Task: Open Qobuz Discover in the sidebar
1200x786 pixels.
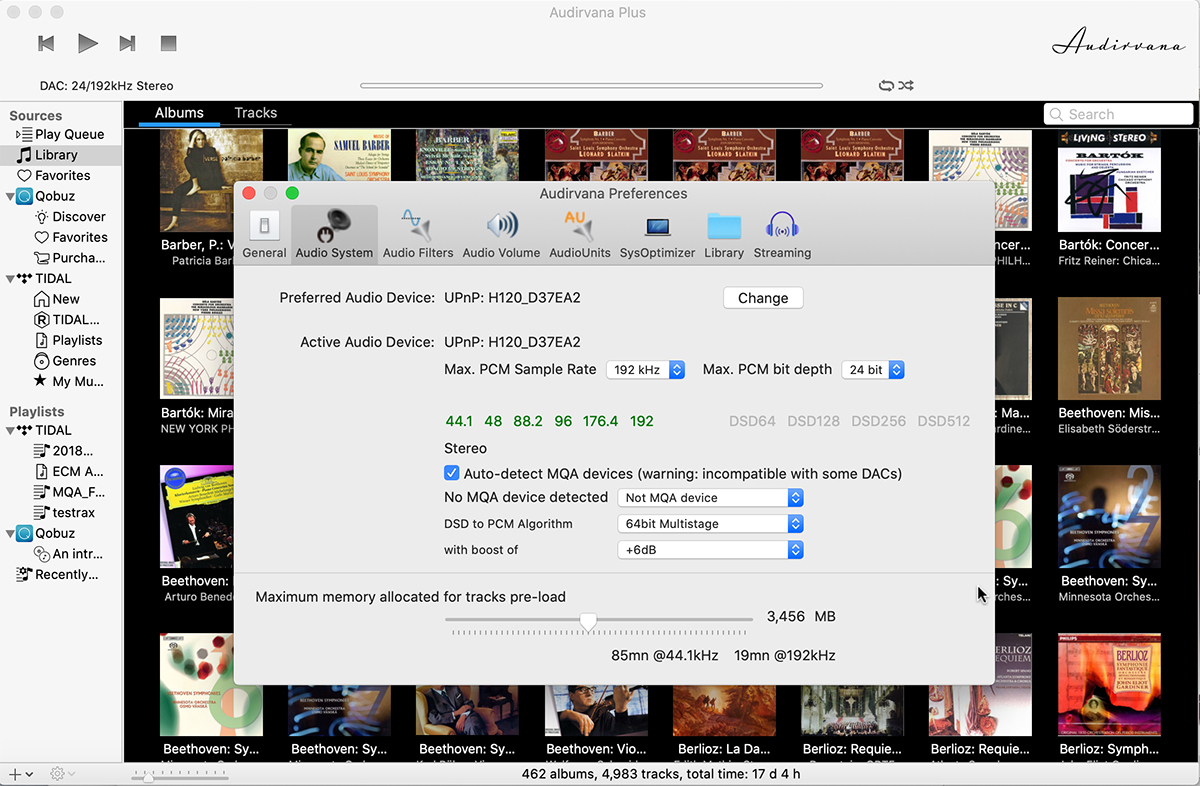Action: pos(79,217)
